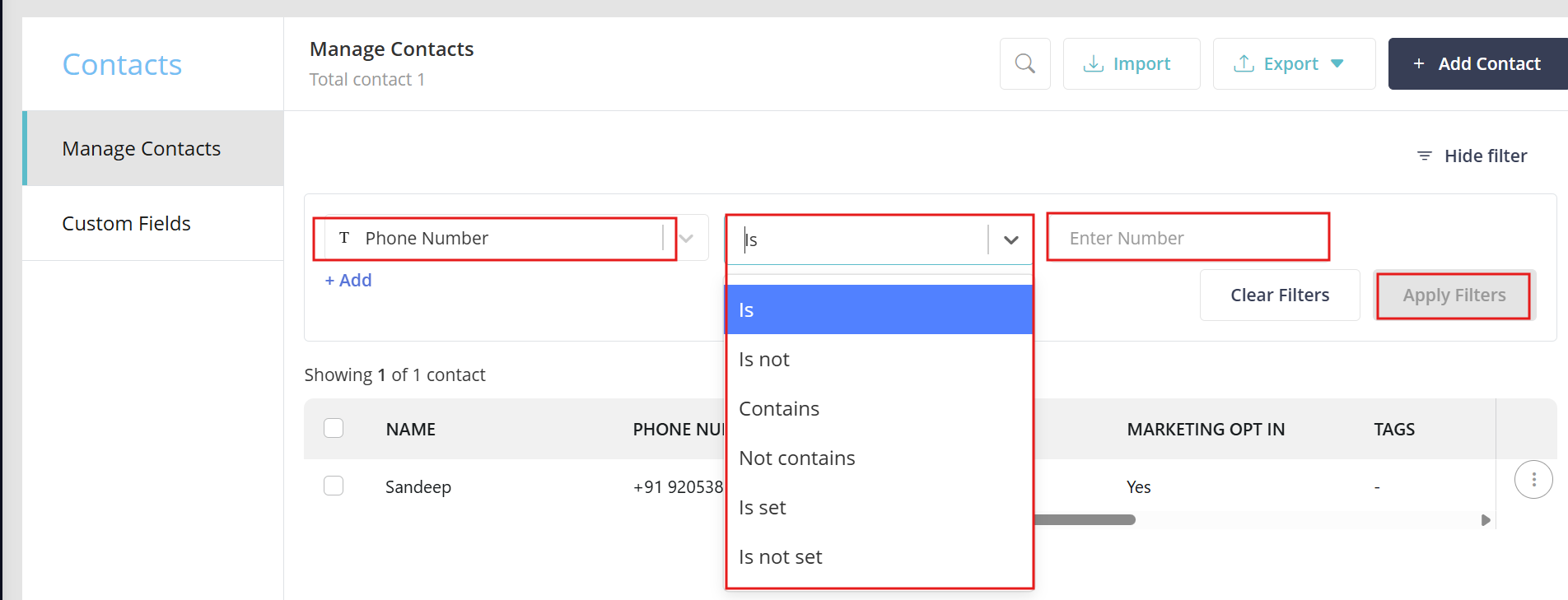Click the Hide filter icon
This screenshot has width=1568, height=600.
[1424, 156]
